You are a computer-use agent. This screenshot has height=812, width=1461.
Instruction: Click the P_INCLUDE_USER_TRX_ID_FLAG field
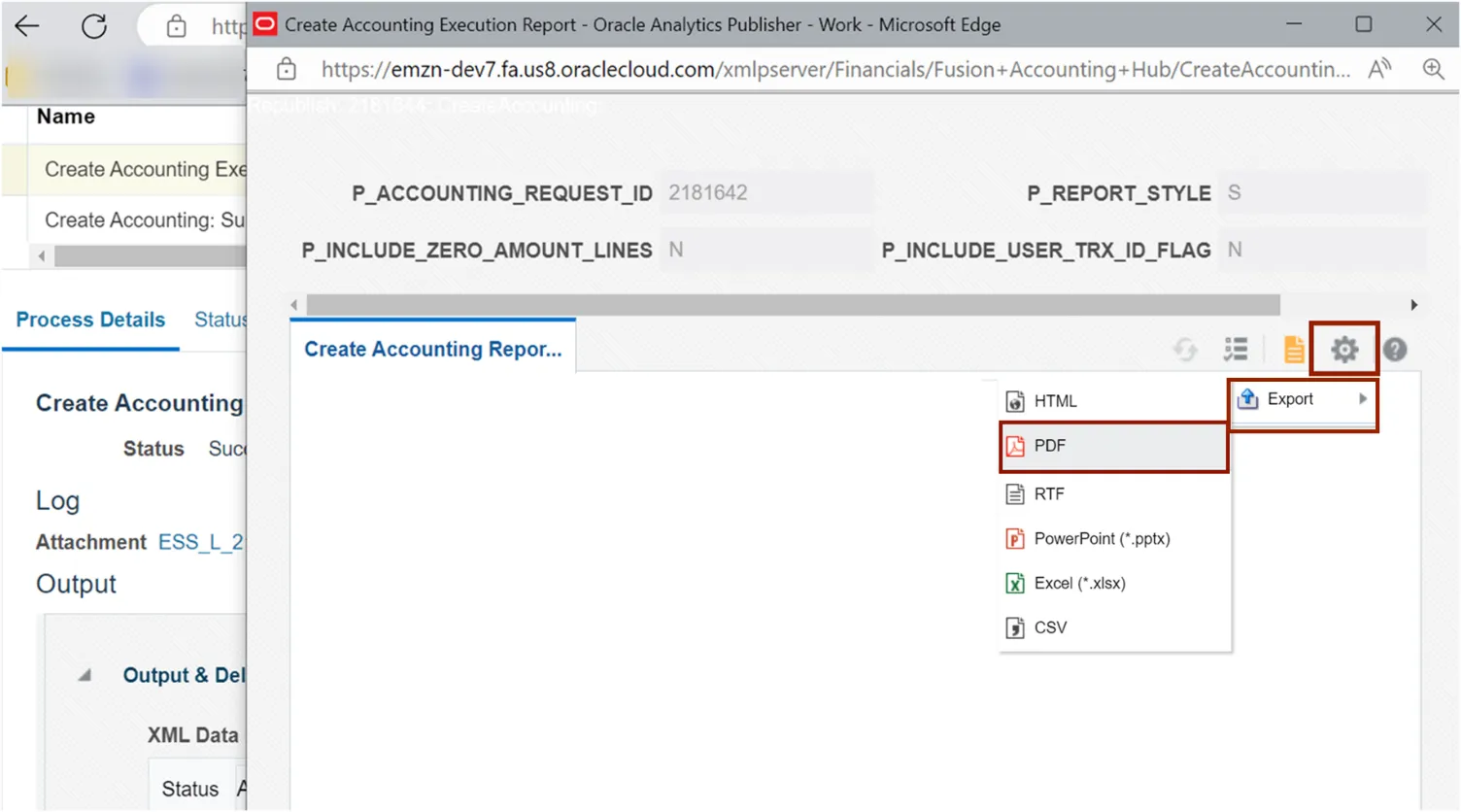tap(1323, 250)
